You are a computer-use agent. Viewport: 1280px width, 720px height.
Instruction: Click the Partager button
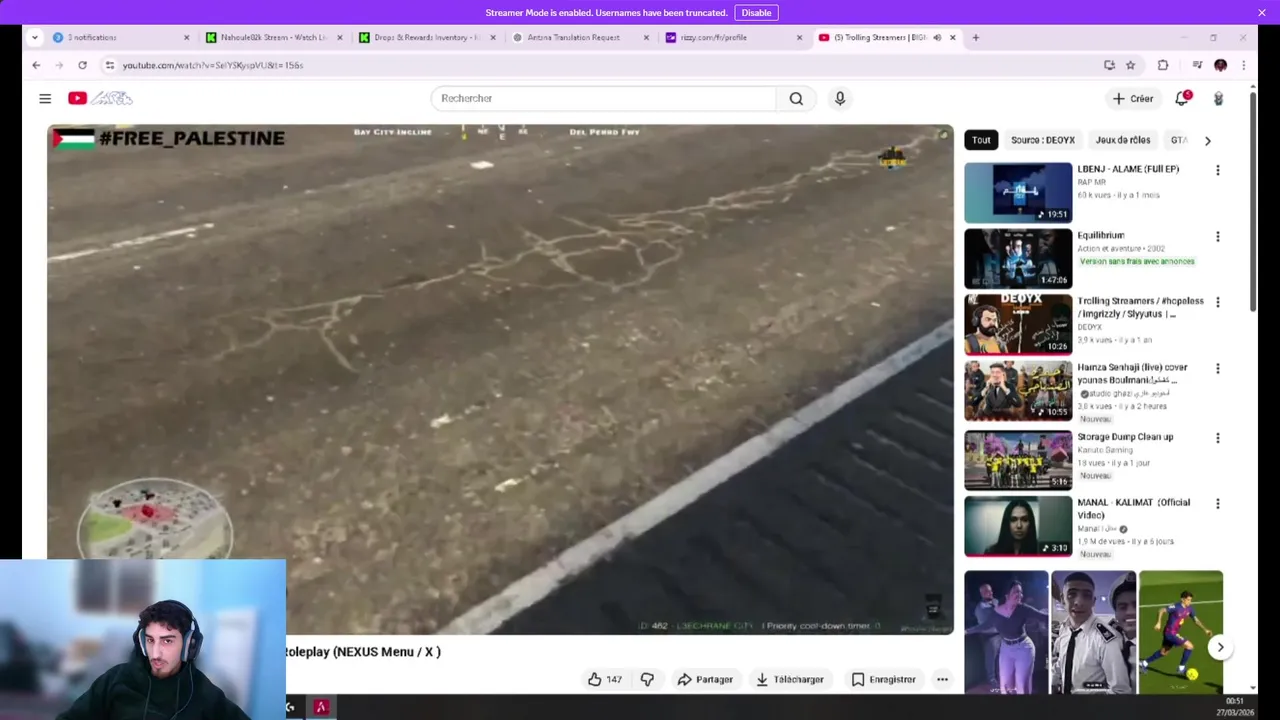point(705,679)
